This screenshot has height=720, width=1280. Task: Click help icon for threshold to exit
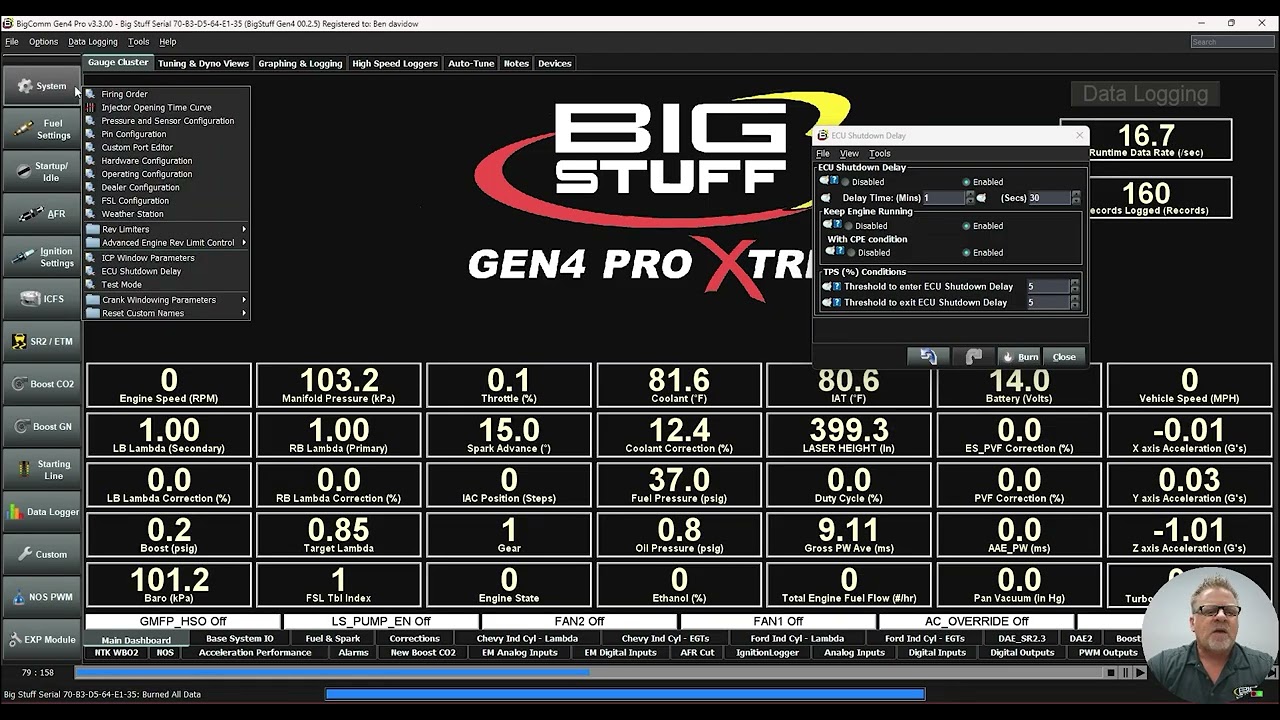coord(836,302)
